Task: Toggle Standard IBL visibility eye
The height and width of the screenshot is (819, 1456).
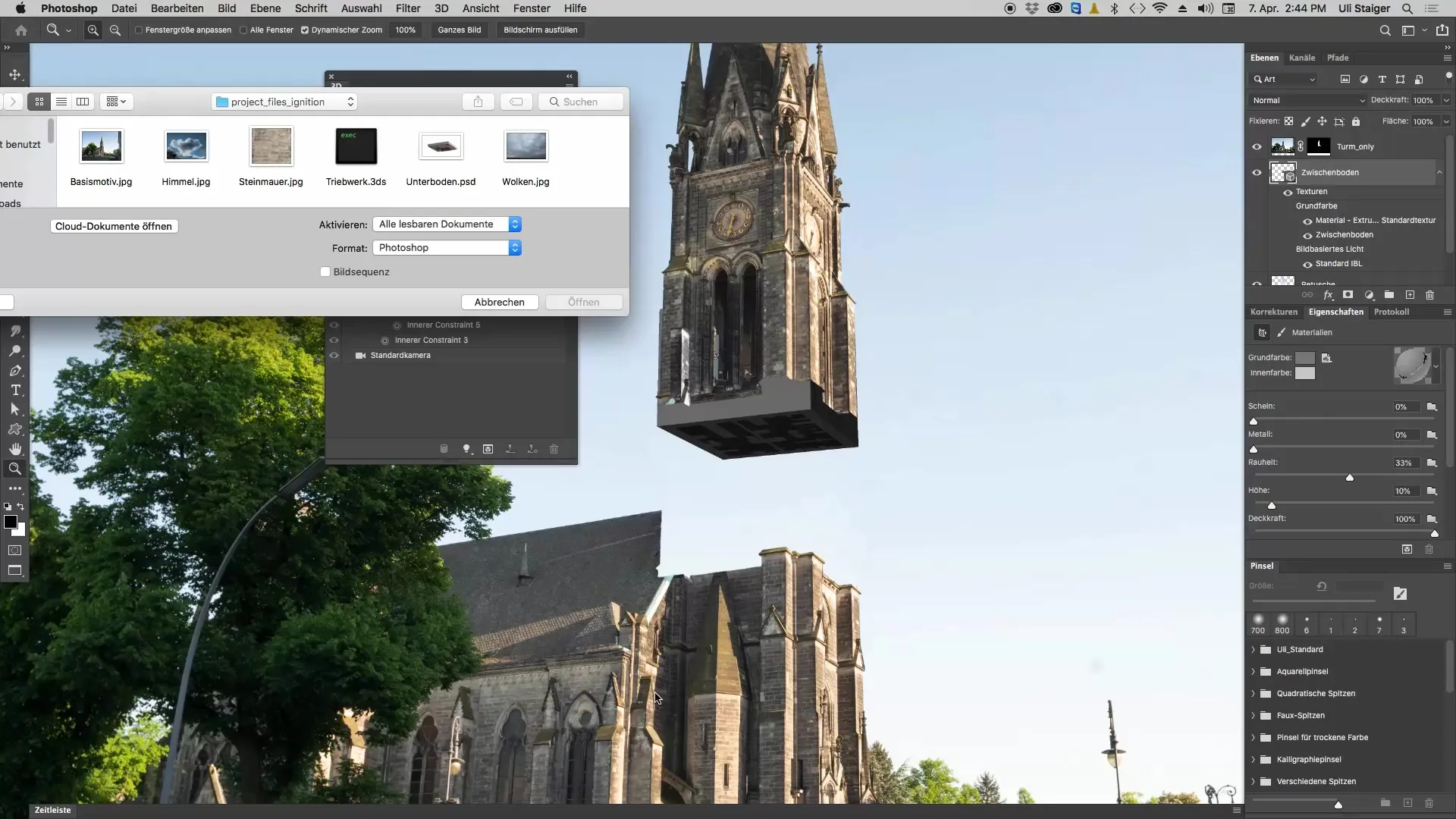Action: click(x=1307, y=265)
